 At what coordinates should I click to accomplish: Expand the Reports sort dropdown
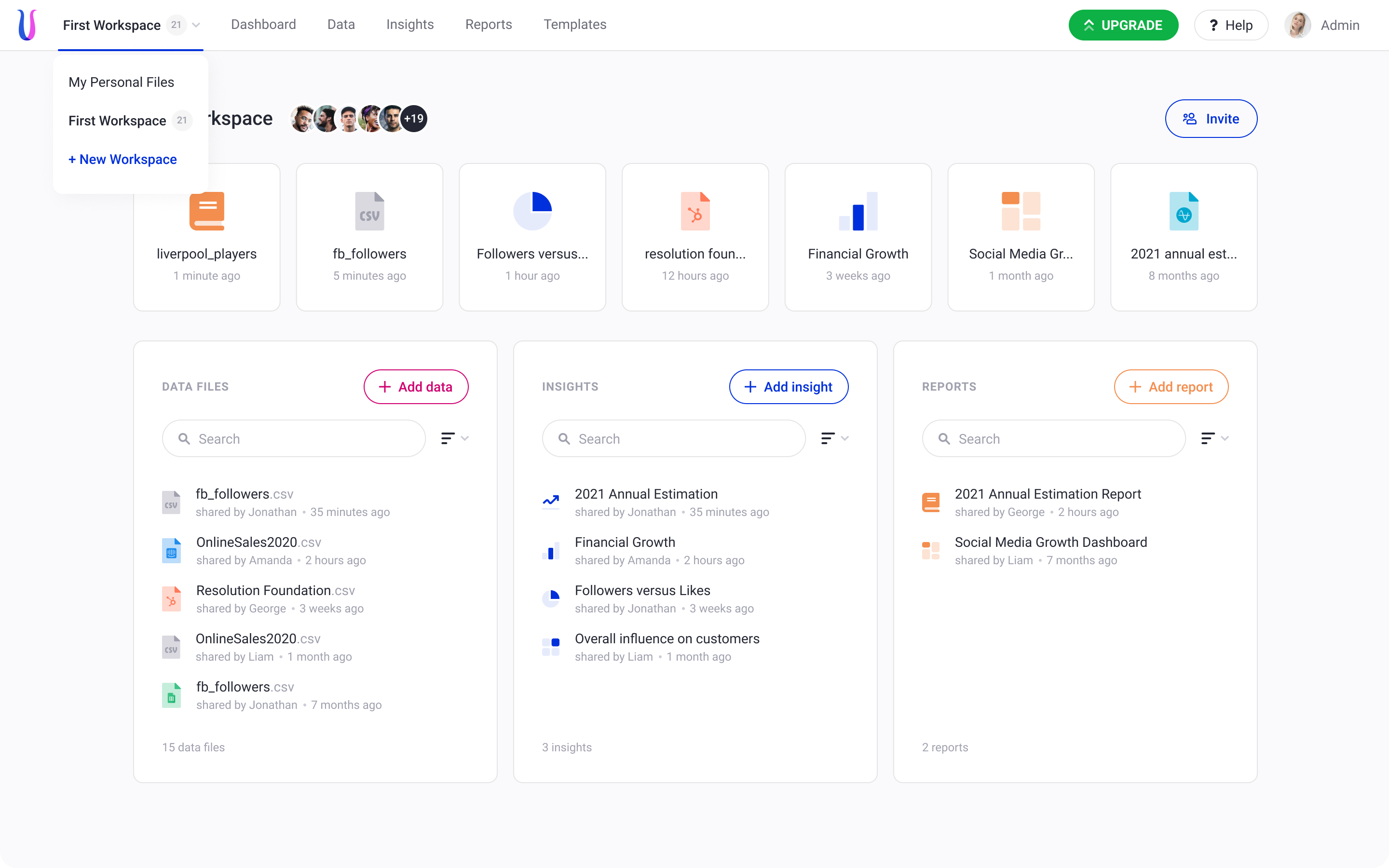click(x=1214, y=439)
